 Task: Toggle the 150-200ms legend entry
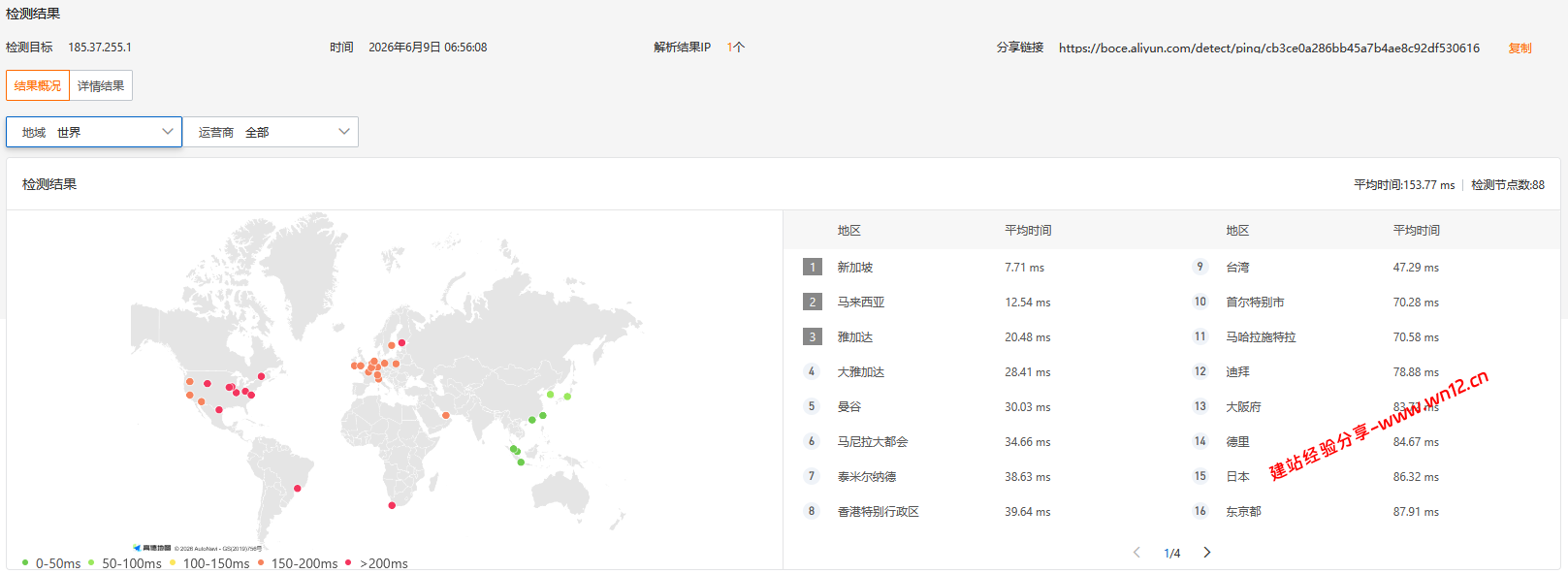tap(298, 563)
